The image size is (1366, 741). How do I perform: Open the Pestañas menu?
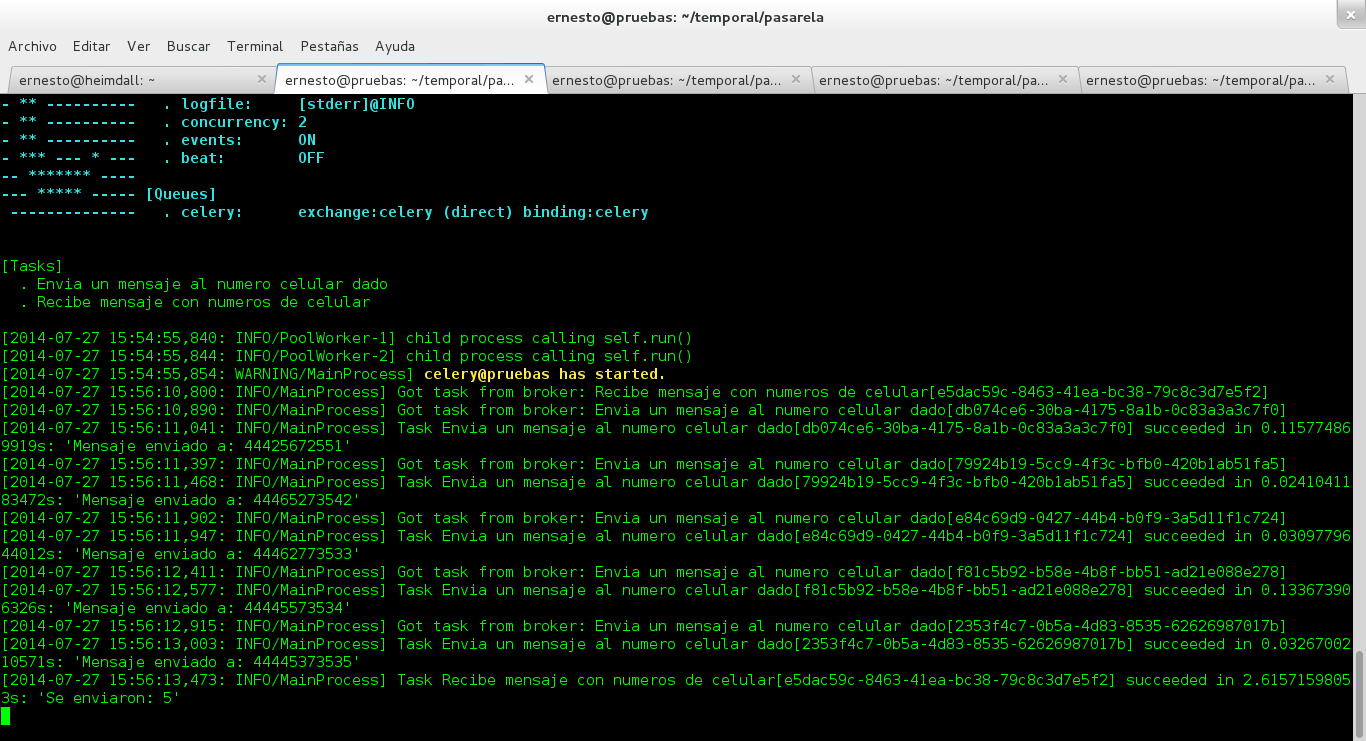tap(329, 46)
